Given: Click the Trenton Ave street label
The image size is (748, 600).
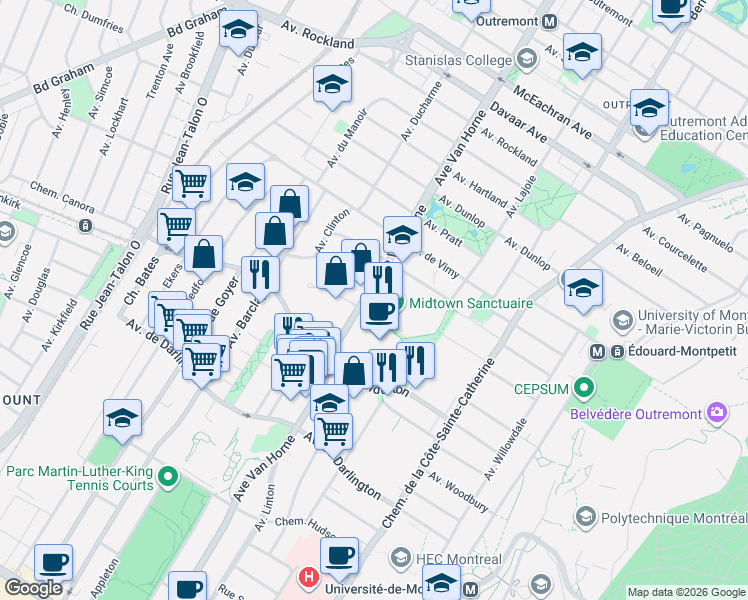Looking at the screenshot, I should pos(160,72).
